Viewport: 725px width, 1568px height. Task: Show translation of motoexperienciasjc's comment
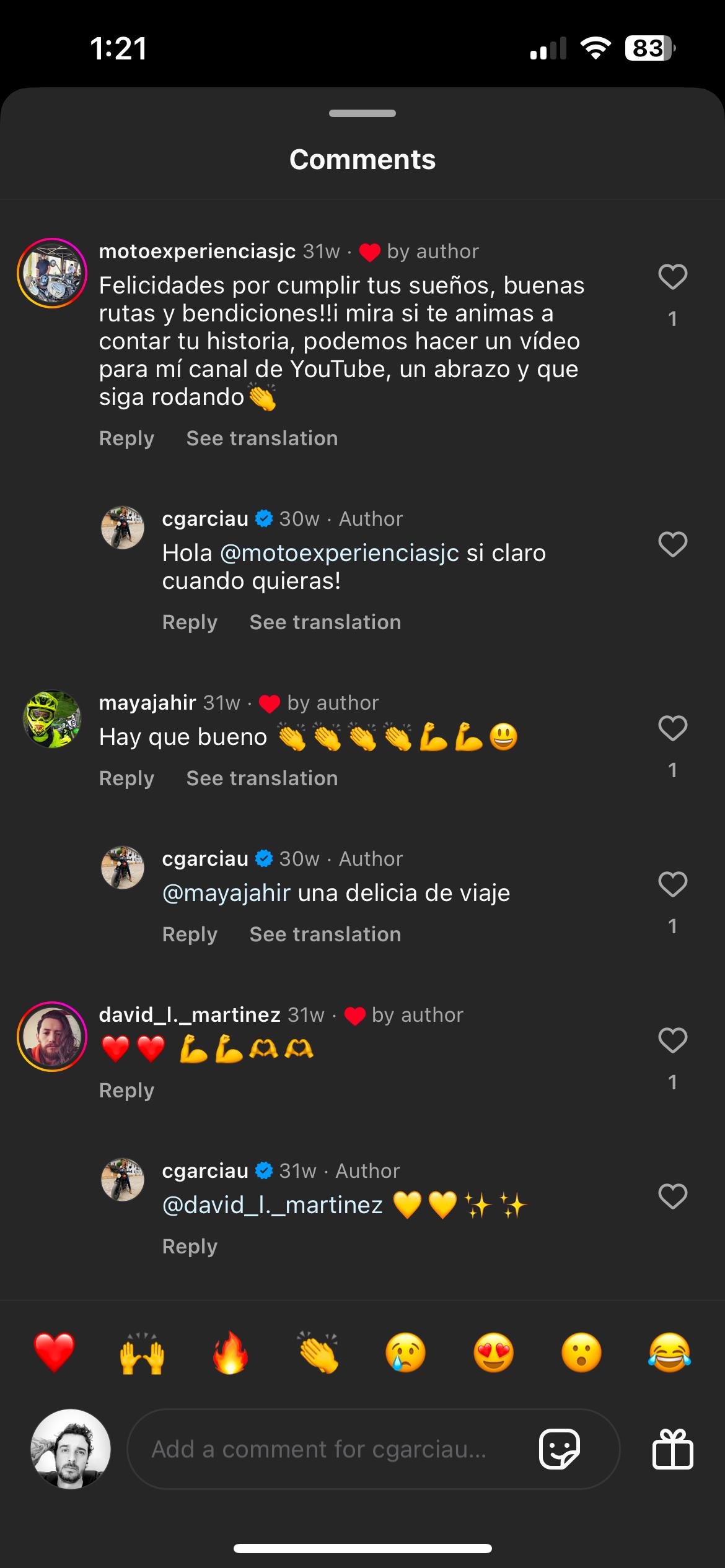tap(262, 438)
